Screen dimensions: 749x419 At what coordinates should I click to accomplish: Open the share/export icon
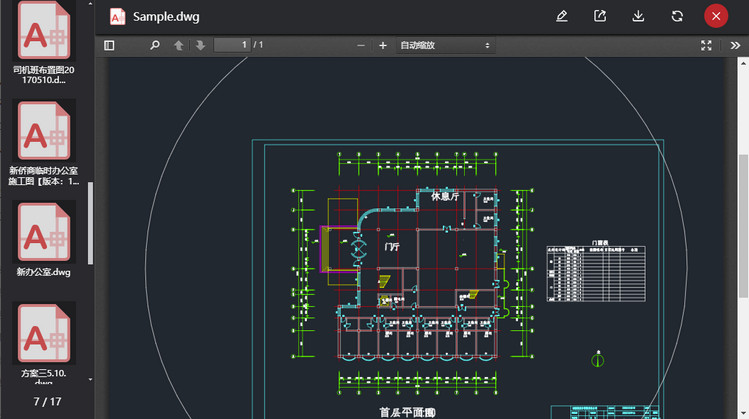600,16
